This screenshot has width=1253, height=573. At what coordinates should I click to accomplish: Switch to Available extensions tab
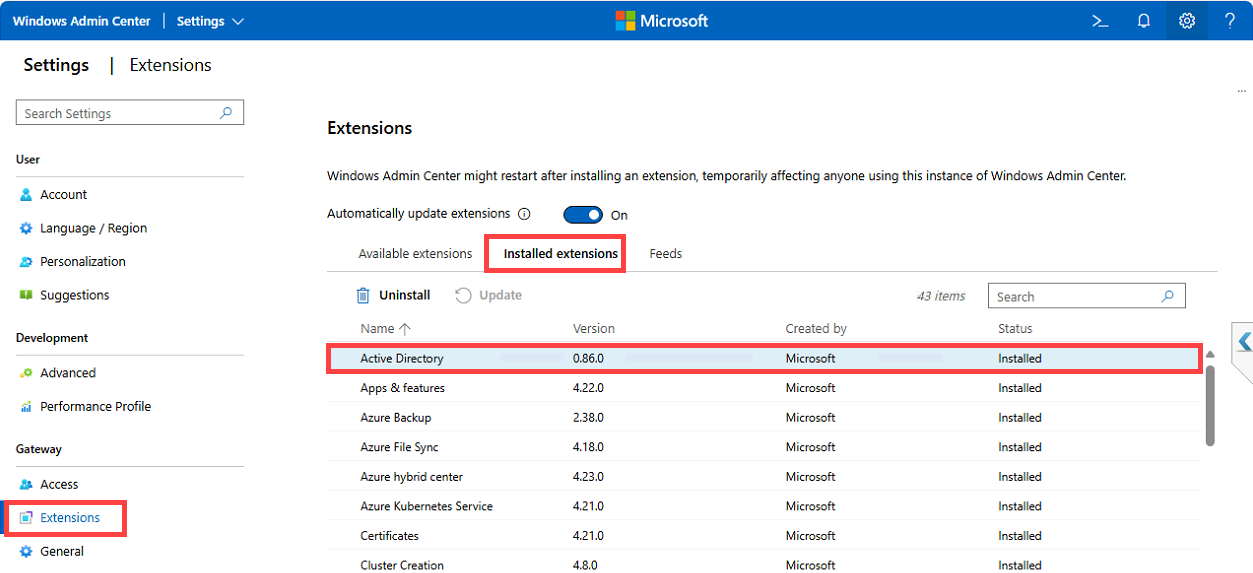pyautogui.click(x=415, y=254)
